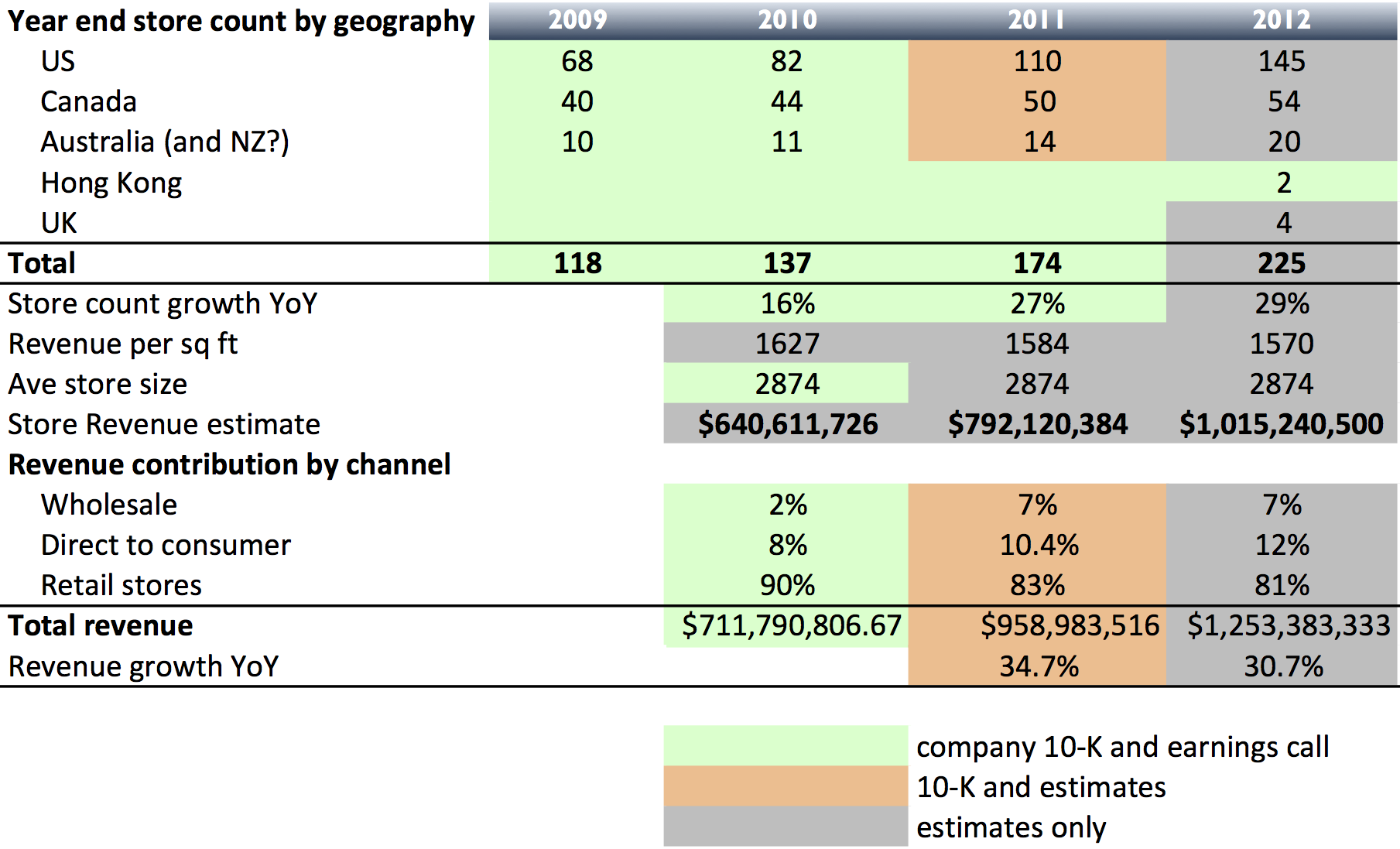Select Canada 2009 store count 40
The height and width of the screenshot is (849, 1400).
pos(577,101)
